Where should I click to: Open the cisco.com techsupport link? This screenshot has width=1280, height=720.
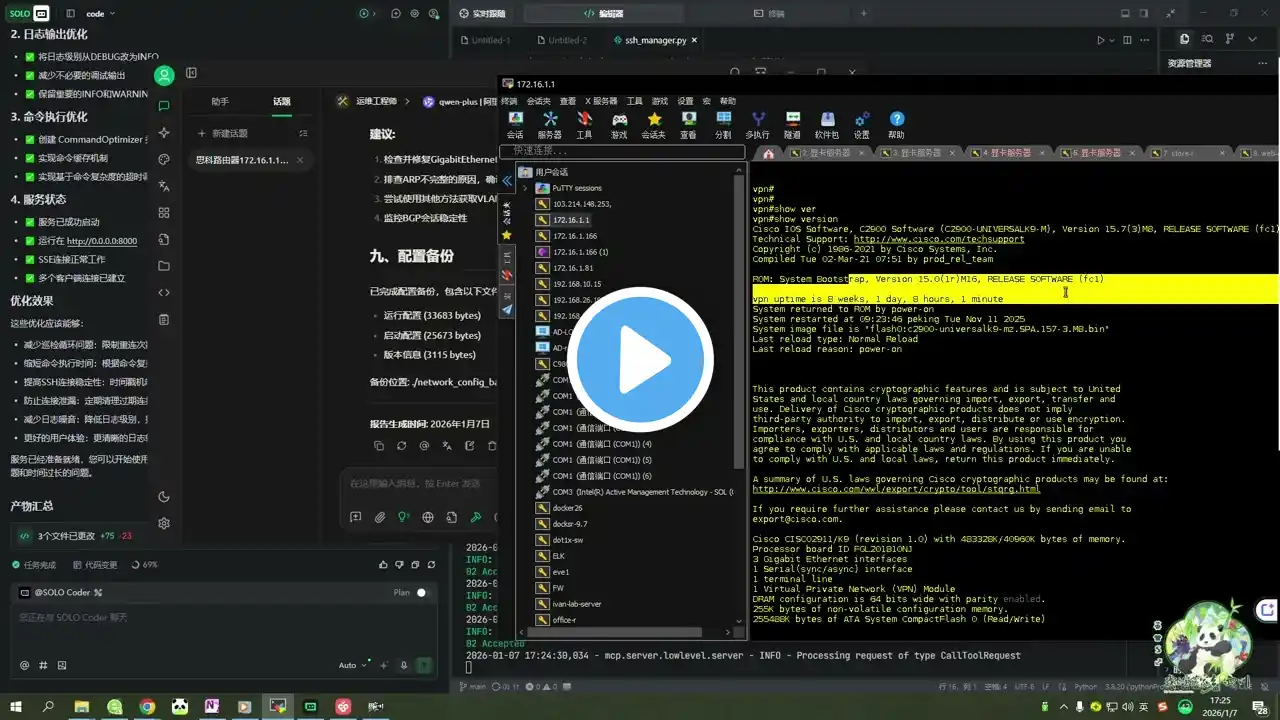938,239
